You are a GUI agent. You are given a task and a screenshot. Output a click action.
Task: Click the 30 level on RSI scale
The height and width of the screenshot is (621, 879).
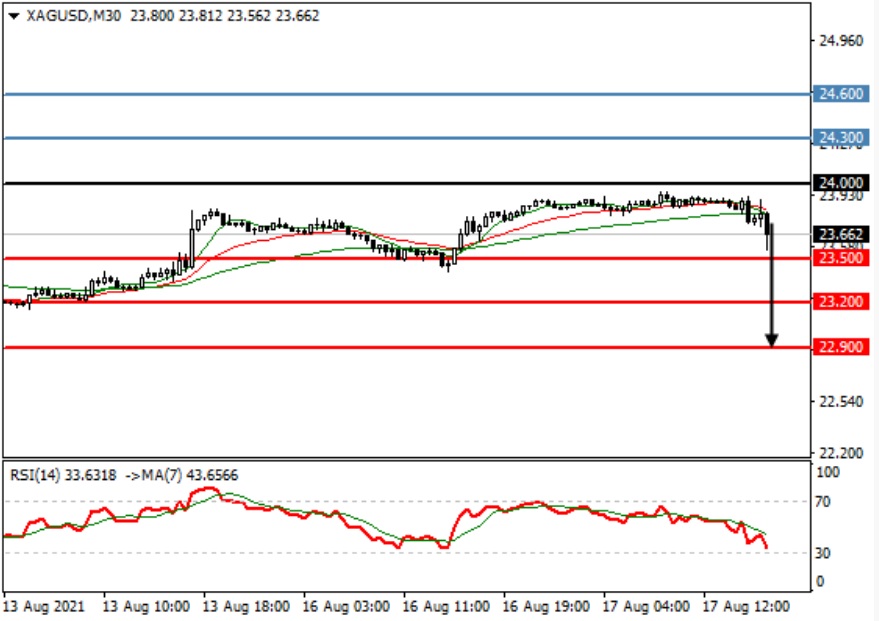point(822,553)
